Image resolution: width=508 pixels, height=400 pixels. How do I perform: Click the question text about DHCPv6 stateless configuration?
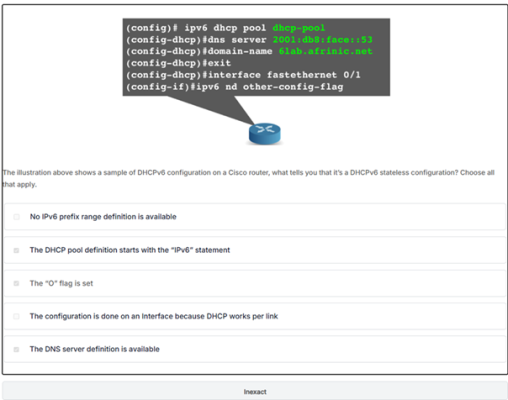click(248, 178)
